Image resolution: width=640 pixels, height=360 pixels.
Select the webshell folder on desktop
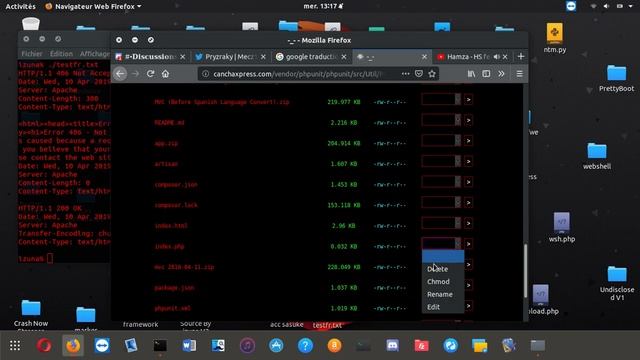597,156
